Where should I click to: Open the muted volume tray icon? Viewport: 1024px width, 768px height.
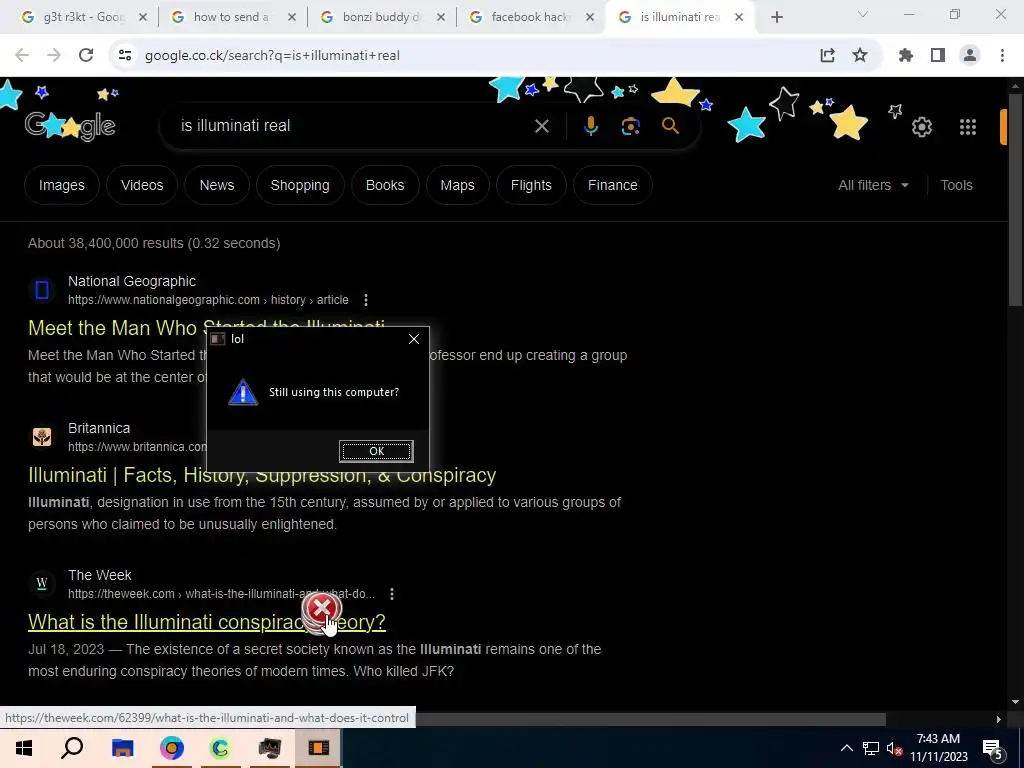click(x=894, y=748)
